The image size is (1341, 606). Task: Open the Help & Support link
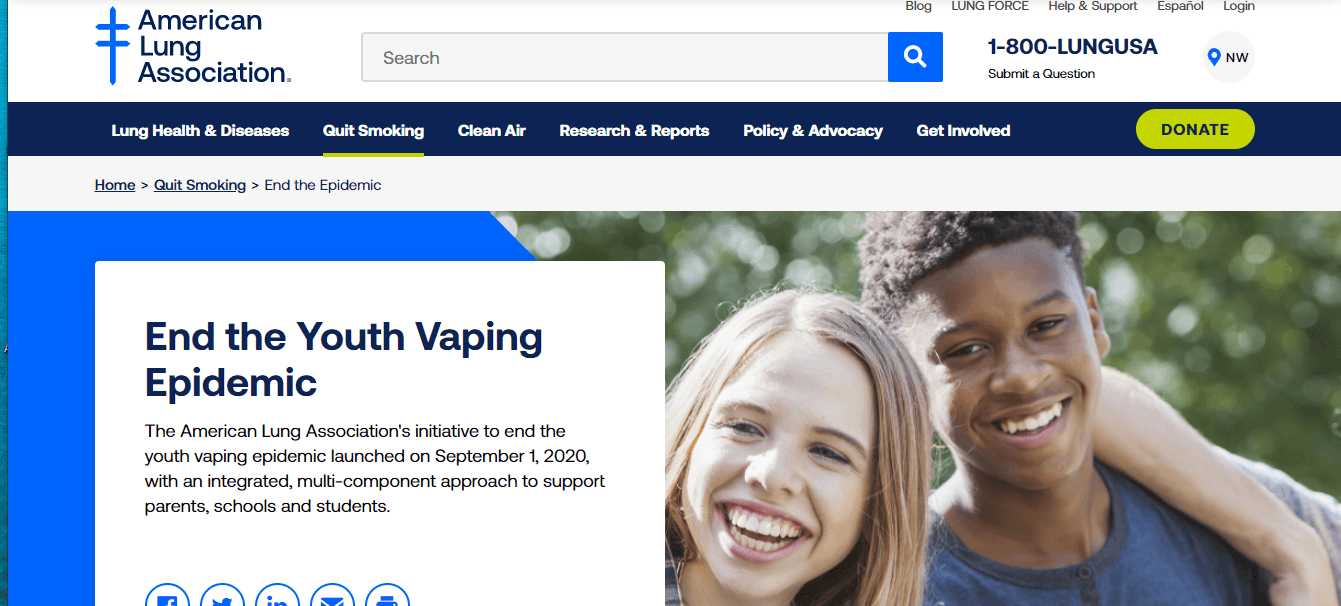(x=1093, y=6)
